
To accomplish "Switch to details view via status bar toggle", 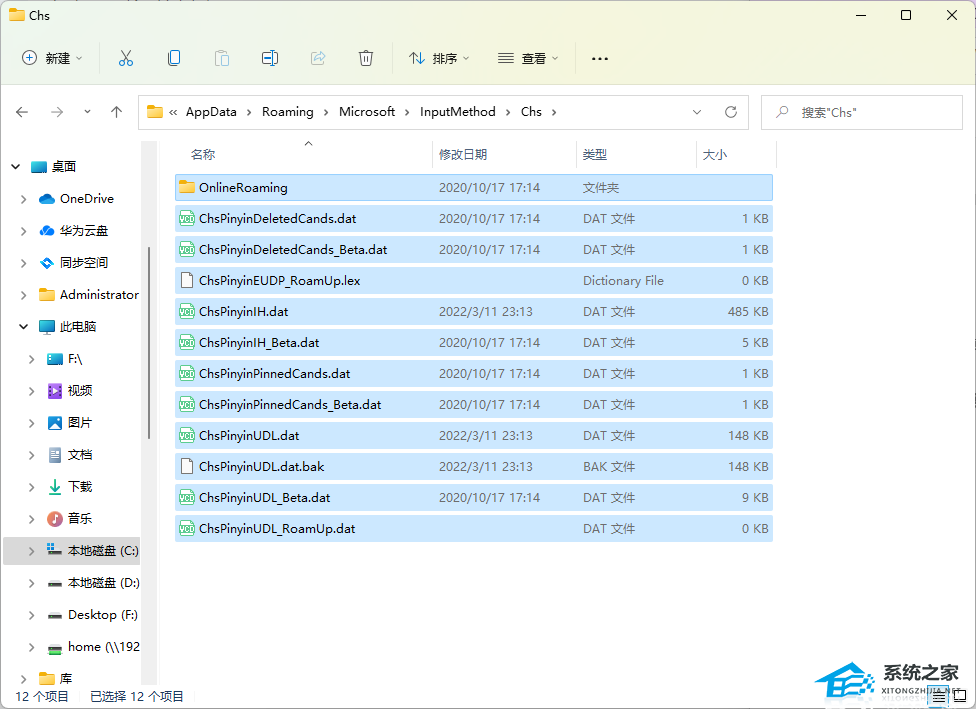I will pos(938,694).
